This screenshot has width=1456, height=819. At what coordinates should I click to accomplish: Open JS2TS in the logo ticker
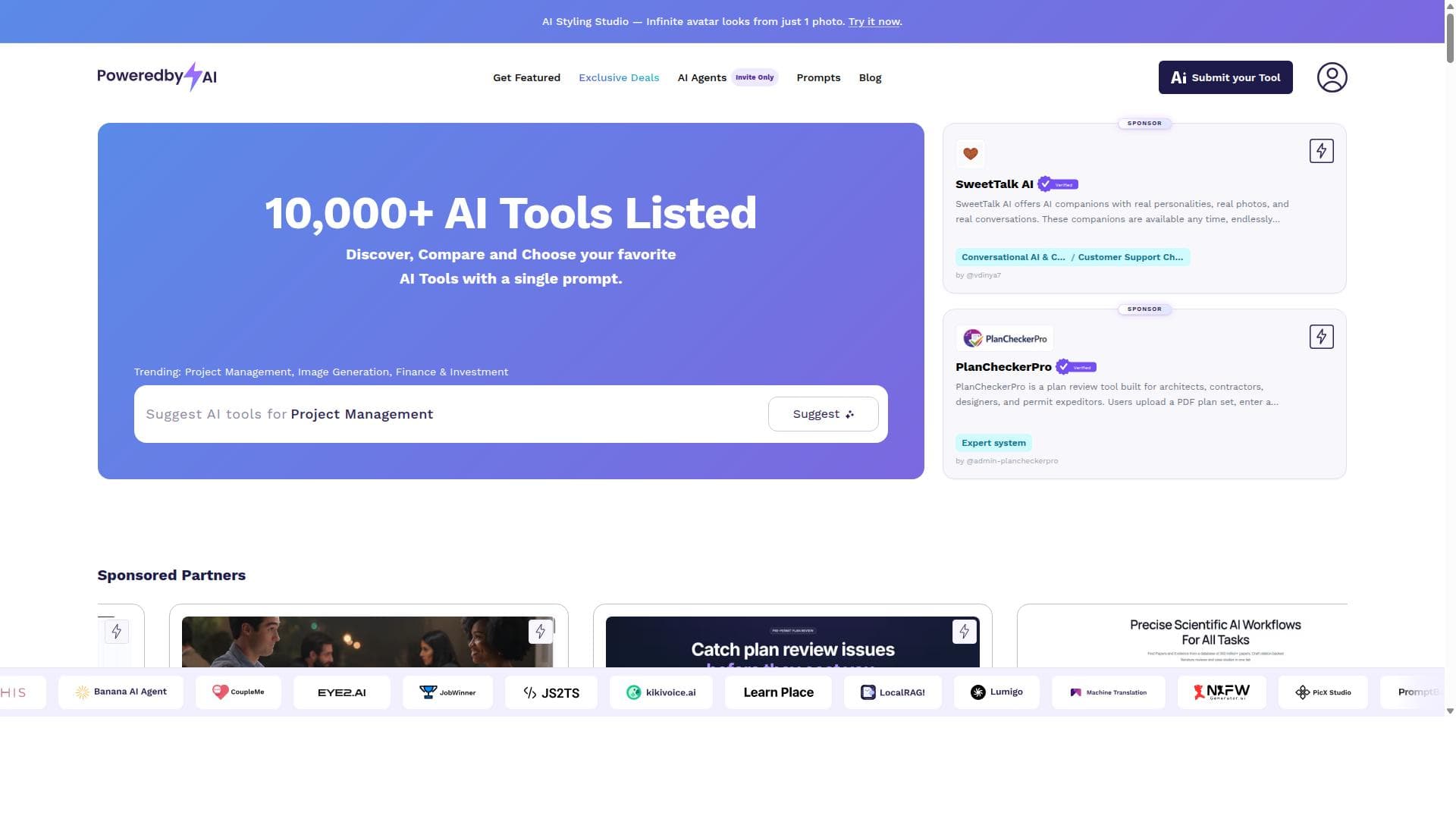click(x=551, y=692)
